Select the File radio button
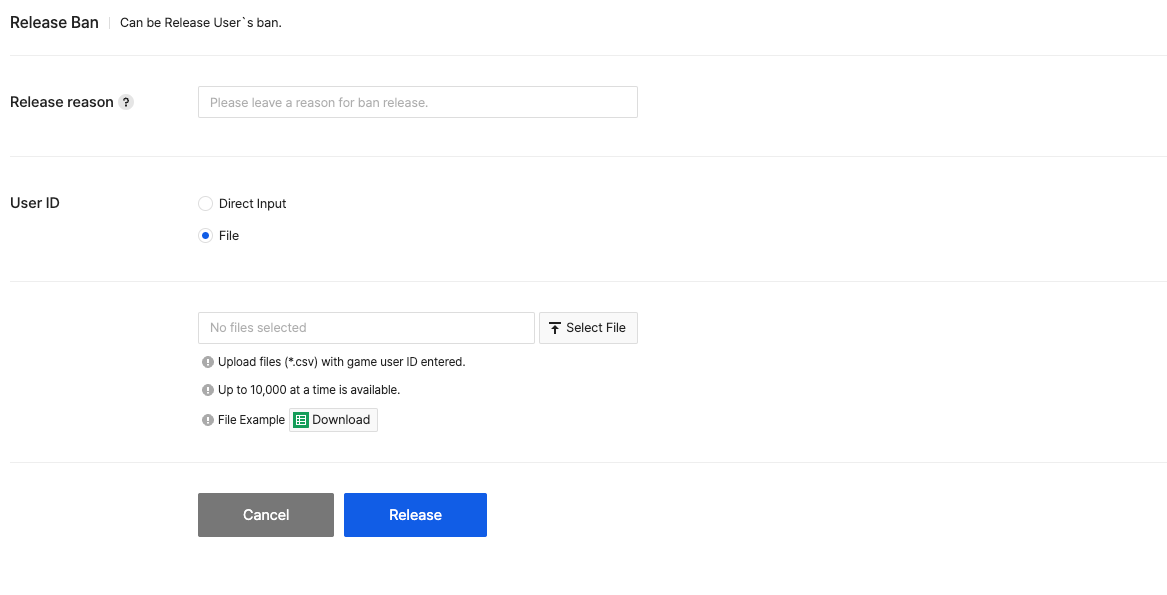Image resolution: width=1167 pixels, height=595 pixels. (x=205, y=236)
